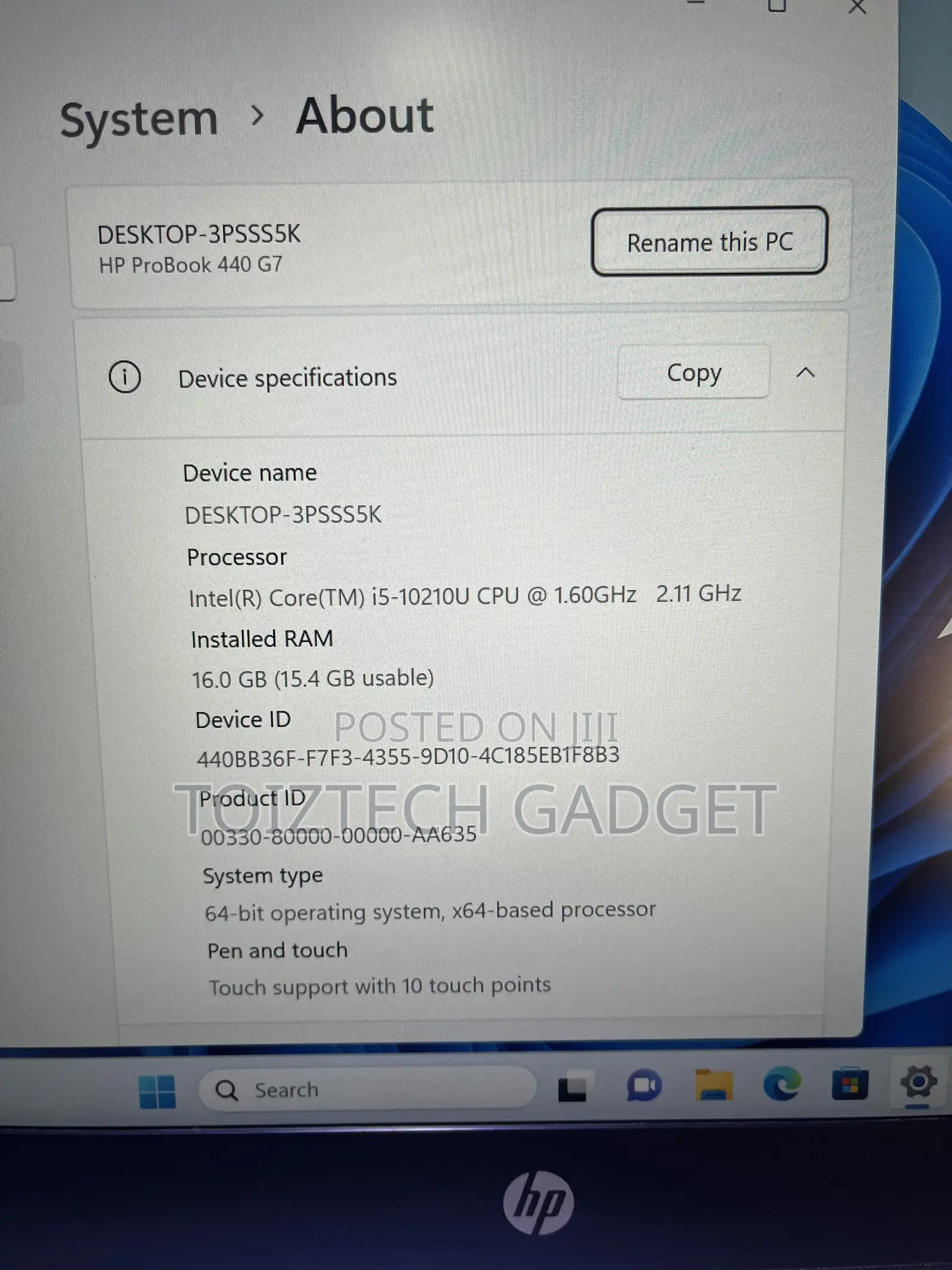952x1270 pixels.
Task: Select the About breadcrumb title
Action: [365, 115]
